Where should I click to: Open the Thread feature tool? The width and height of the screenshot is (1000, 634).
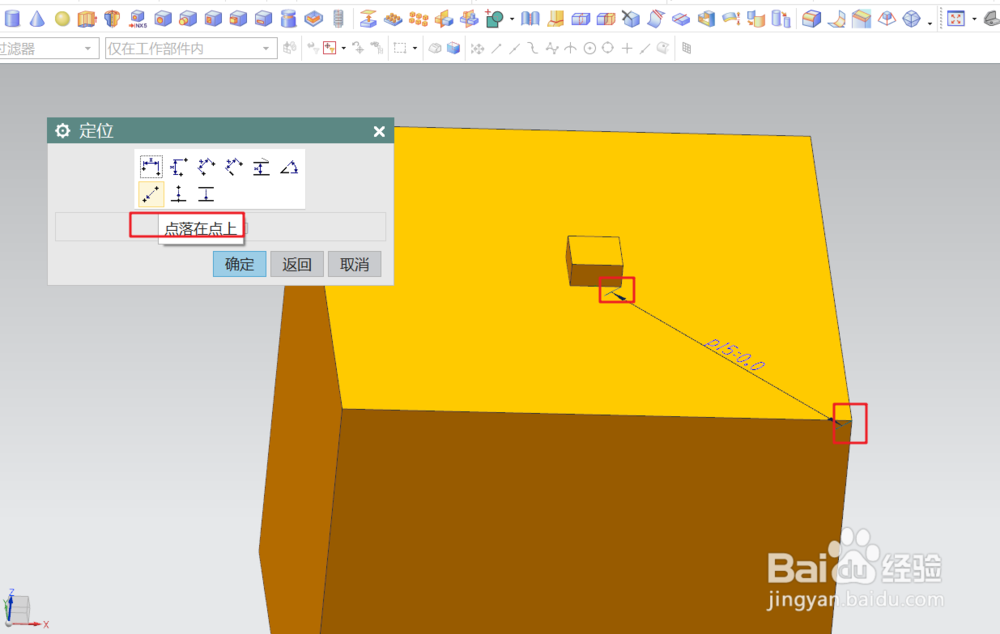tap(338, 18)
